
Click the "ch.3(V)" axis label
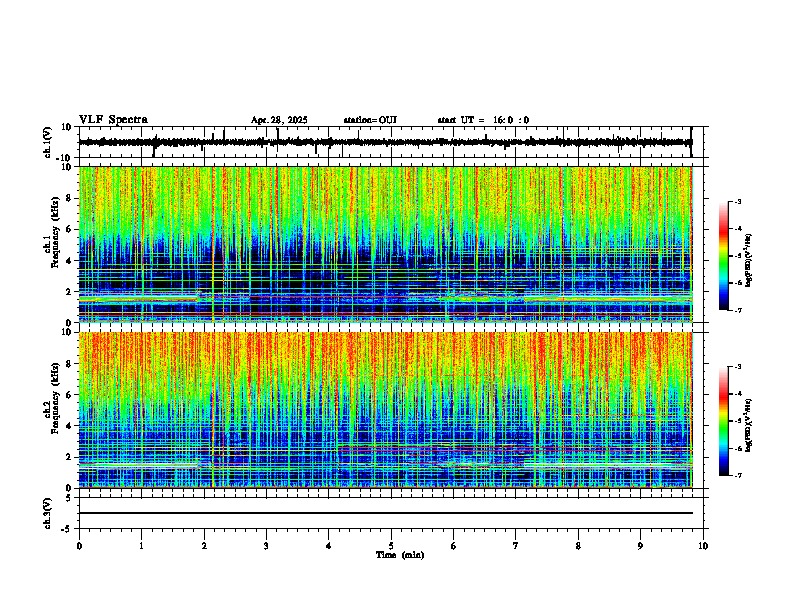pyautogui.click(x=48, y=513)
